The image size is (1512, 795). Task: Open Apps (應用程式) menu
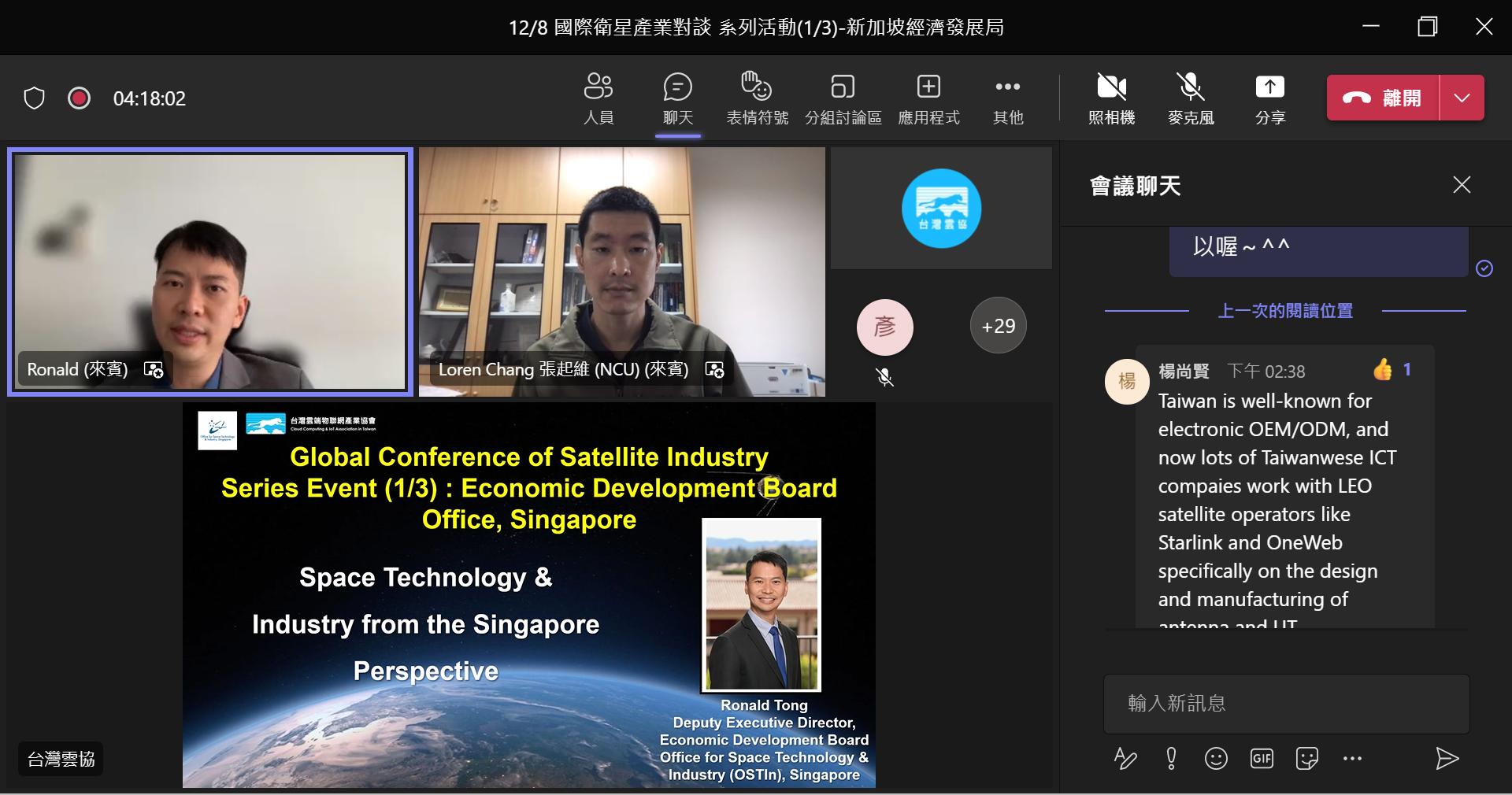[x=929, y=98]
